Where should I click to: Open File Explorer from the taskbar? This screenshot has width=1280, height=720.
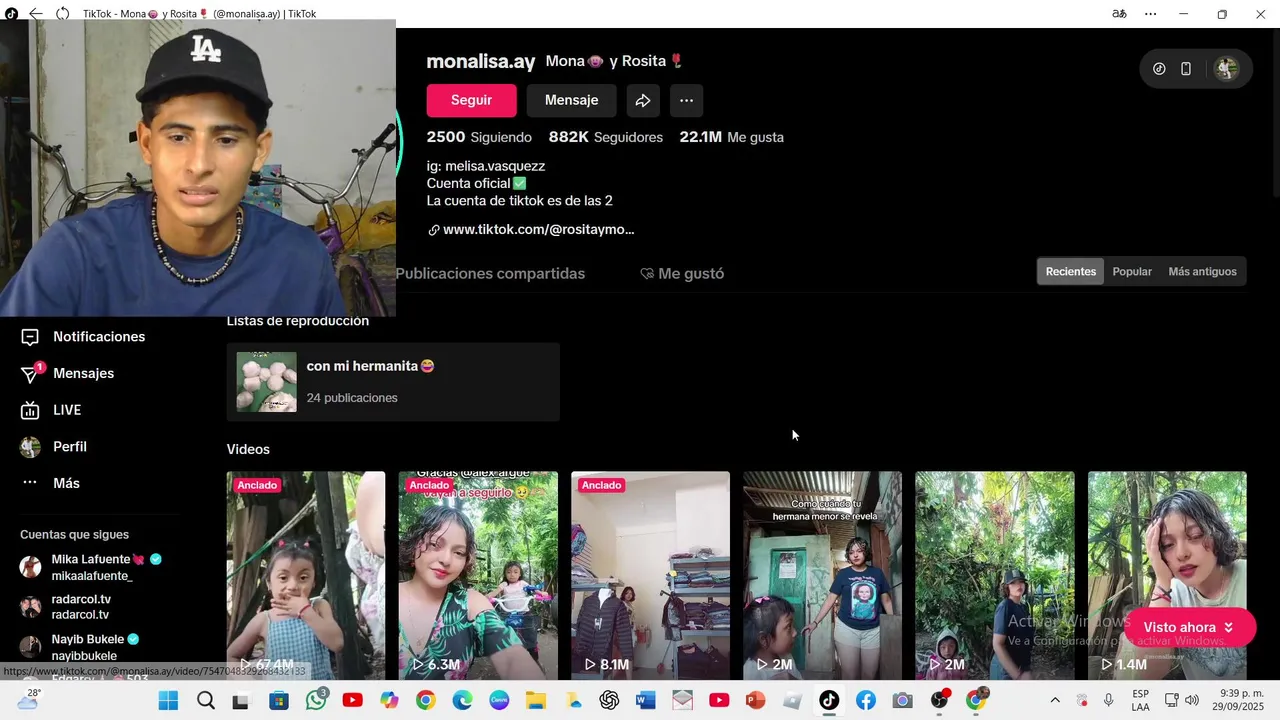point(536,701)
